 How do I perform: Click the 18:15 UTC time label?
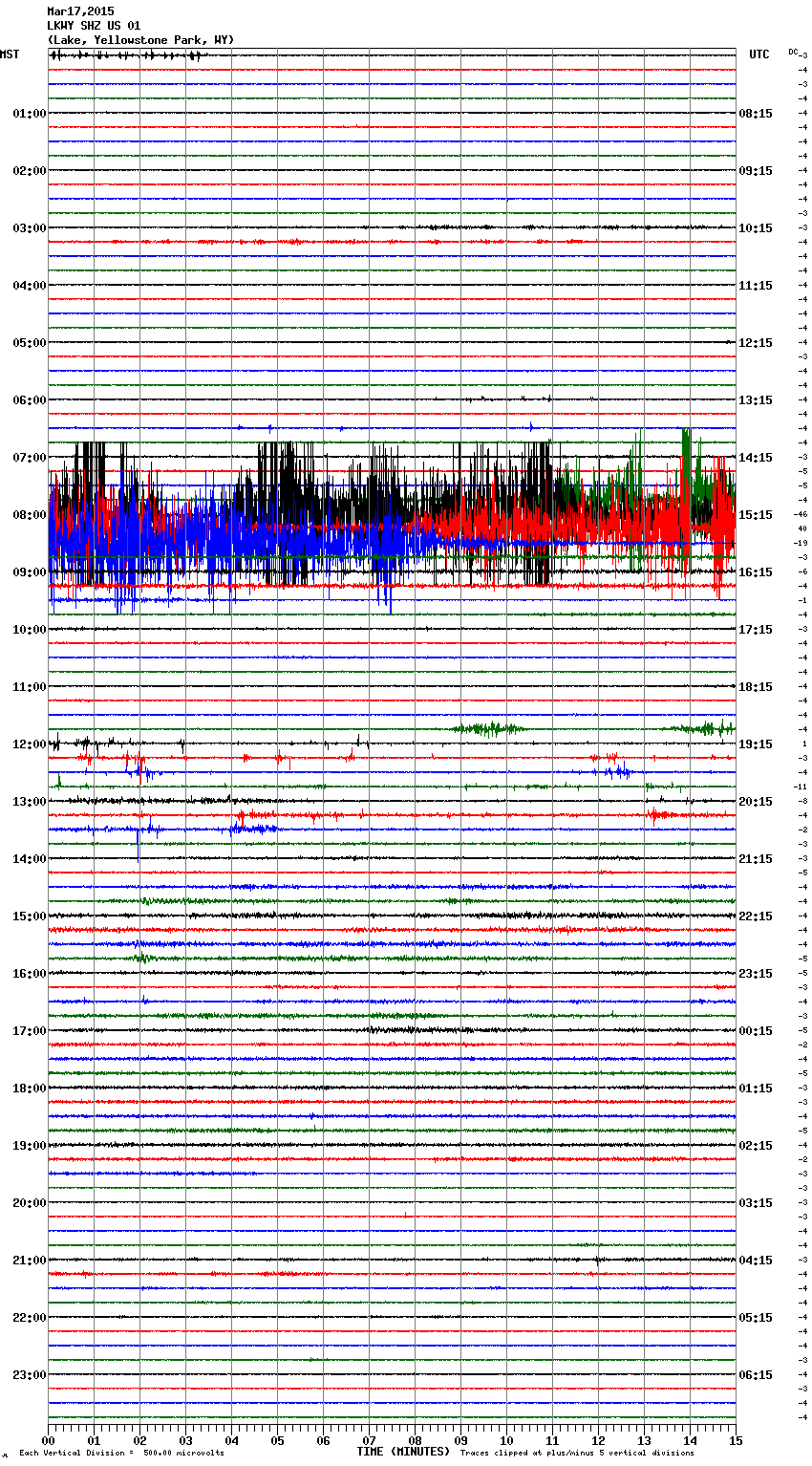pyautogui.click(x=756, y=687)
